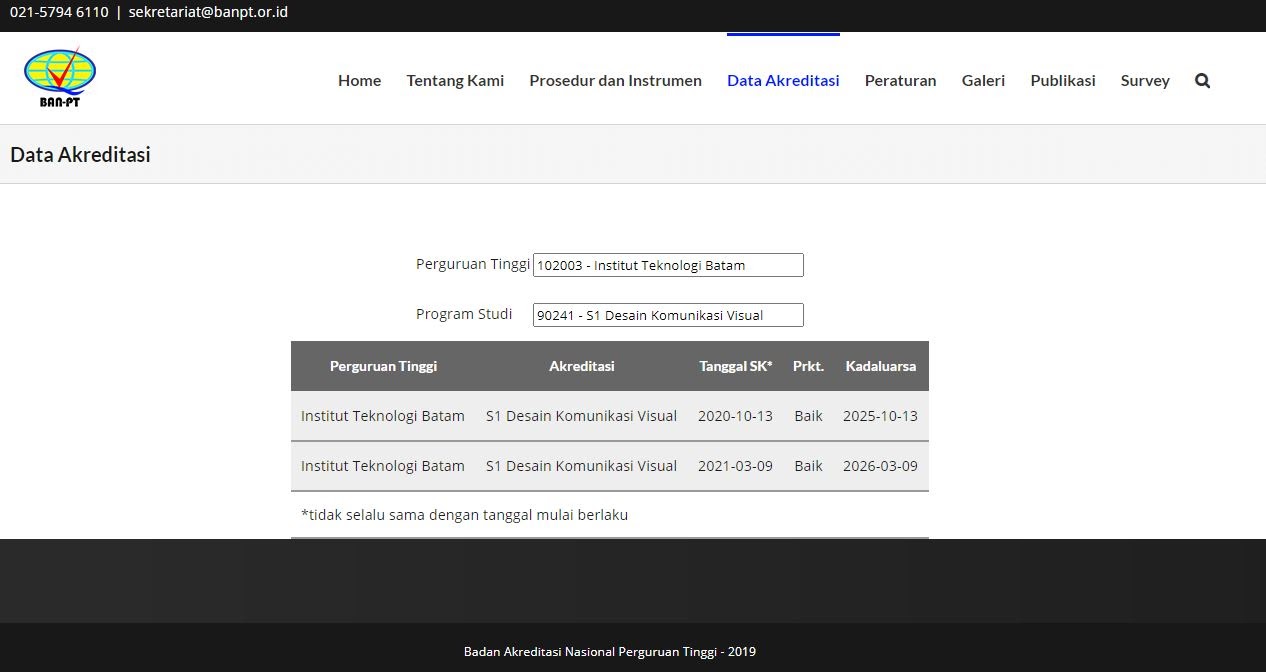
Task: Open the Survey menu
Action: (1145, 80)
